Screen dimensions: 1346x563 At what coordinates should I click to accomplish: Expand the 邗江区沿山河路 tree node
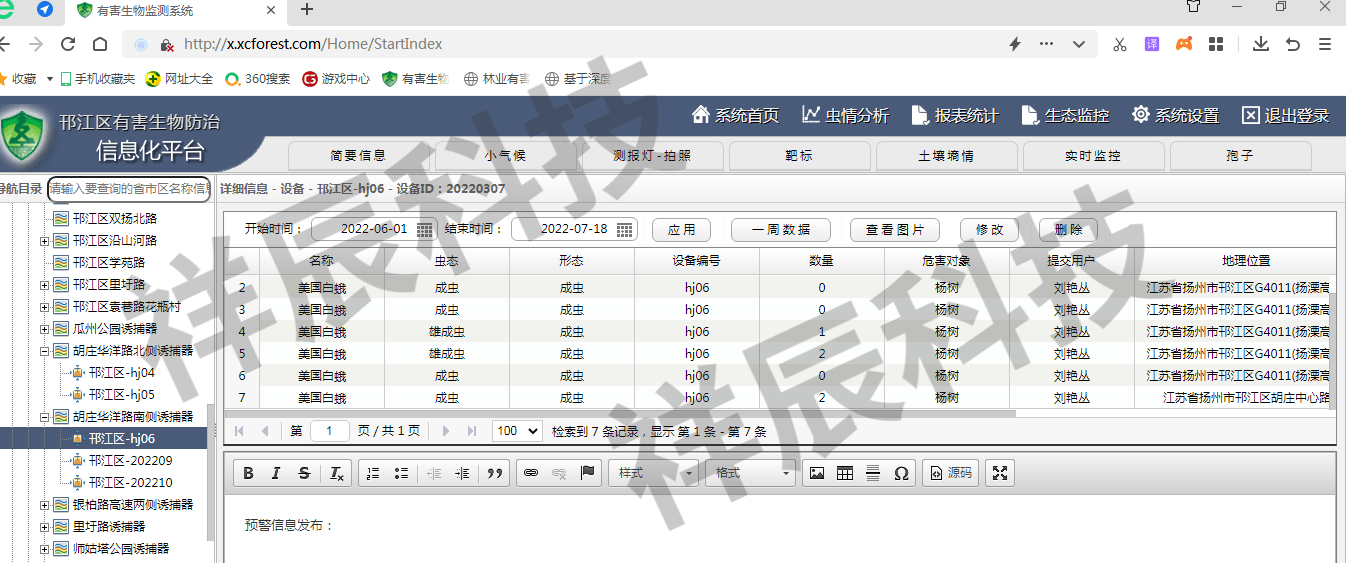coord(44,241)
